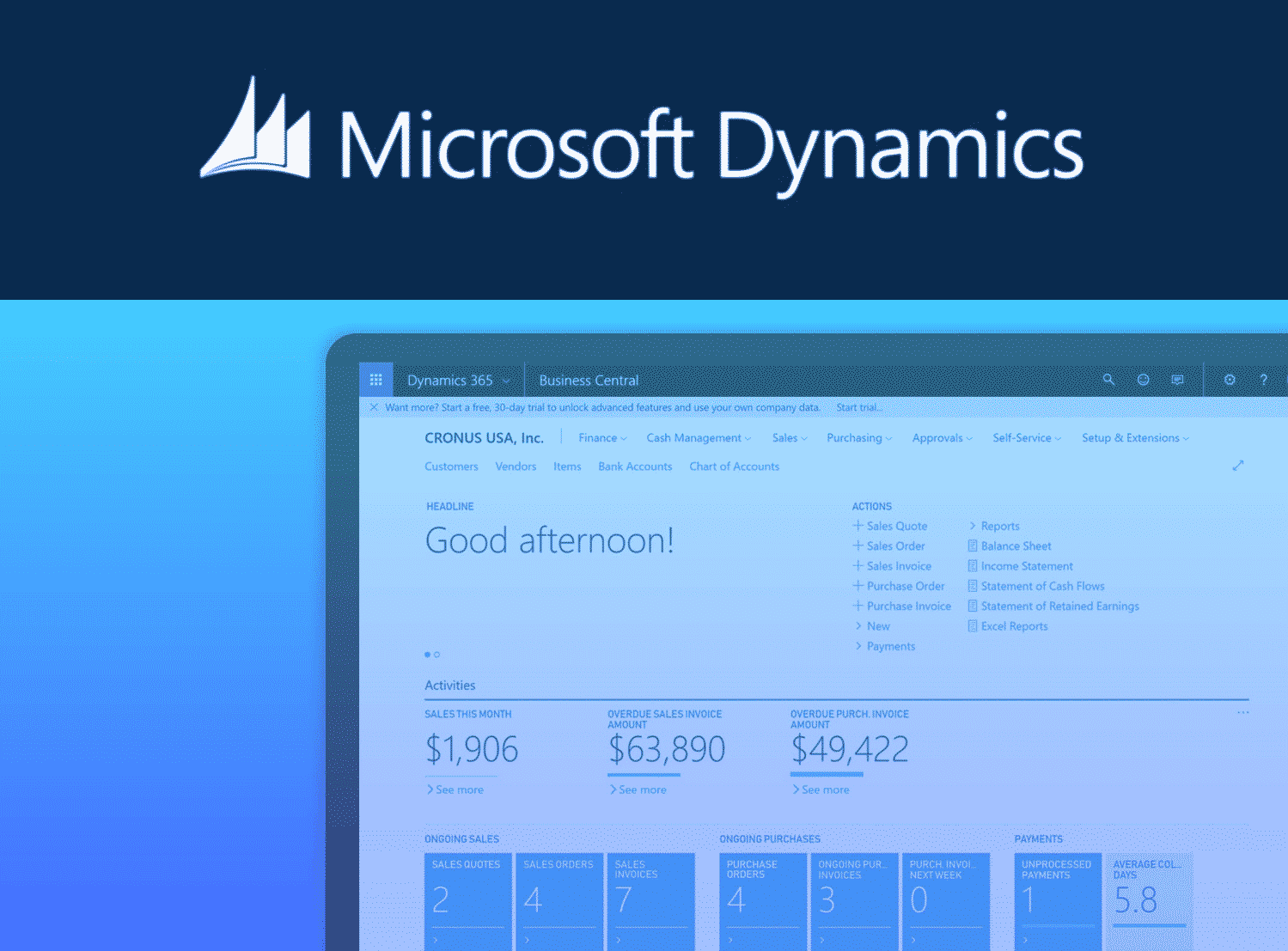Open the Unprocessed Payments tile
Viewport: 1288px width, 951px height.
(1058, 901)
